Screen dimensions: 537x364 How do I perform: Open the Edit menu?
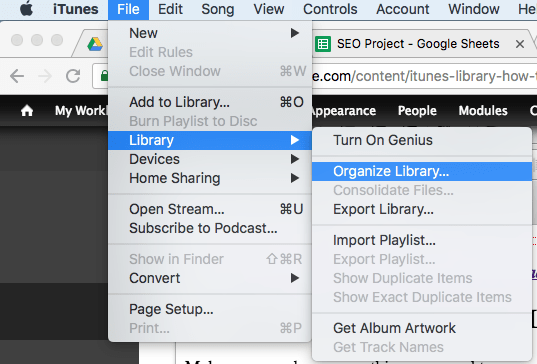[x=170, y=9]
